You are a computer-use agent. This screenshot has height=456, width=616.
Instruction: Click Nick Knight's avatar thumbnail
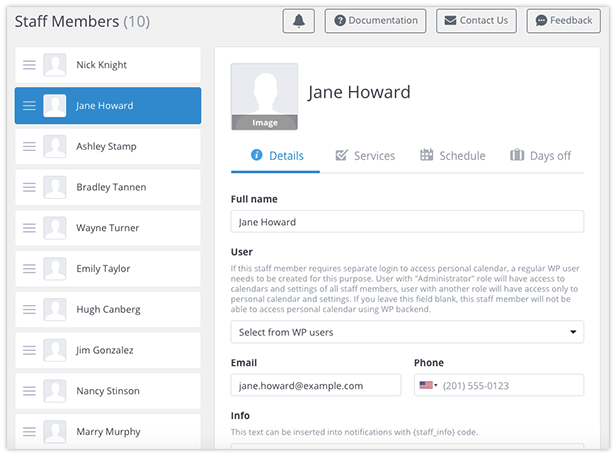tap(55, 65)
